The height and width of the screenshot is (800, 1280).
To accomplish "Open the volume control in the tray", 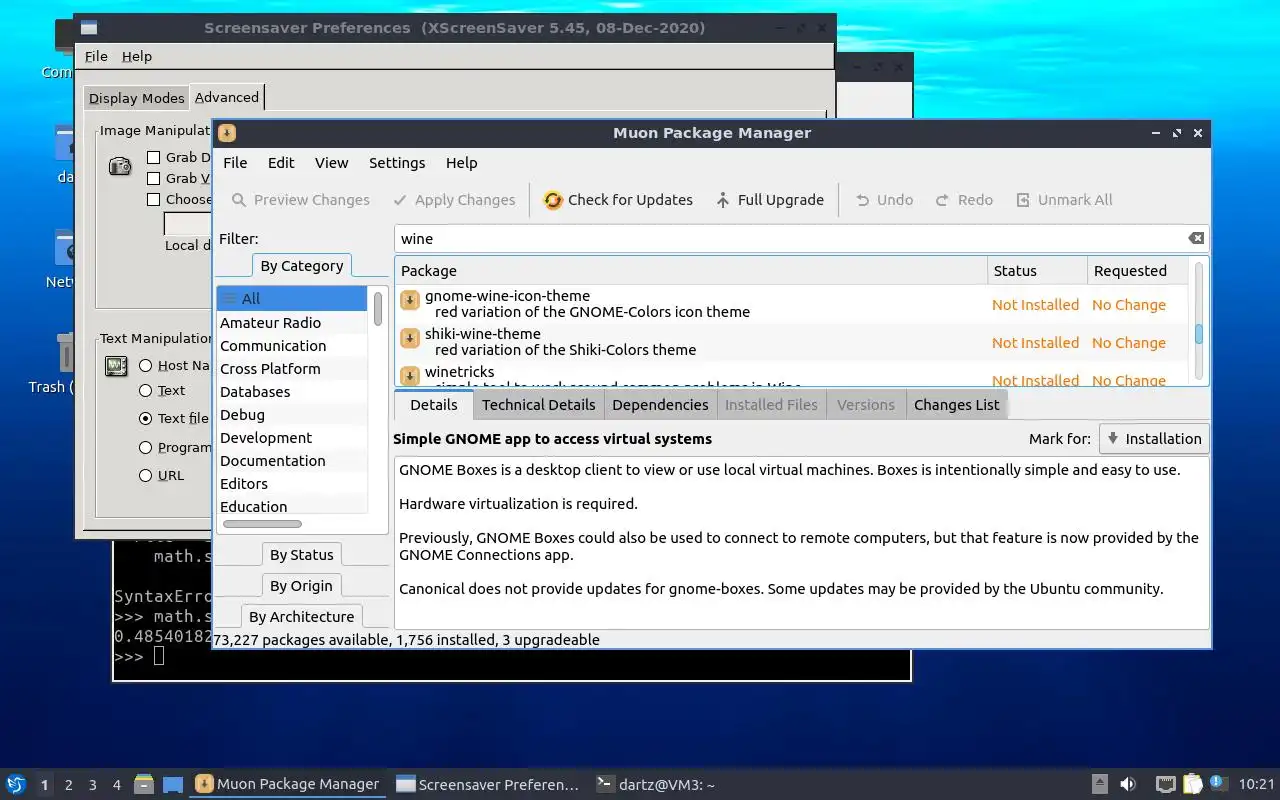I will (x=1128, y=784).
